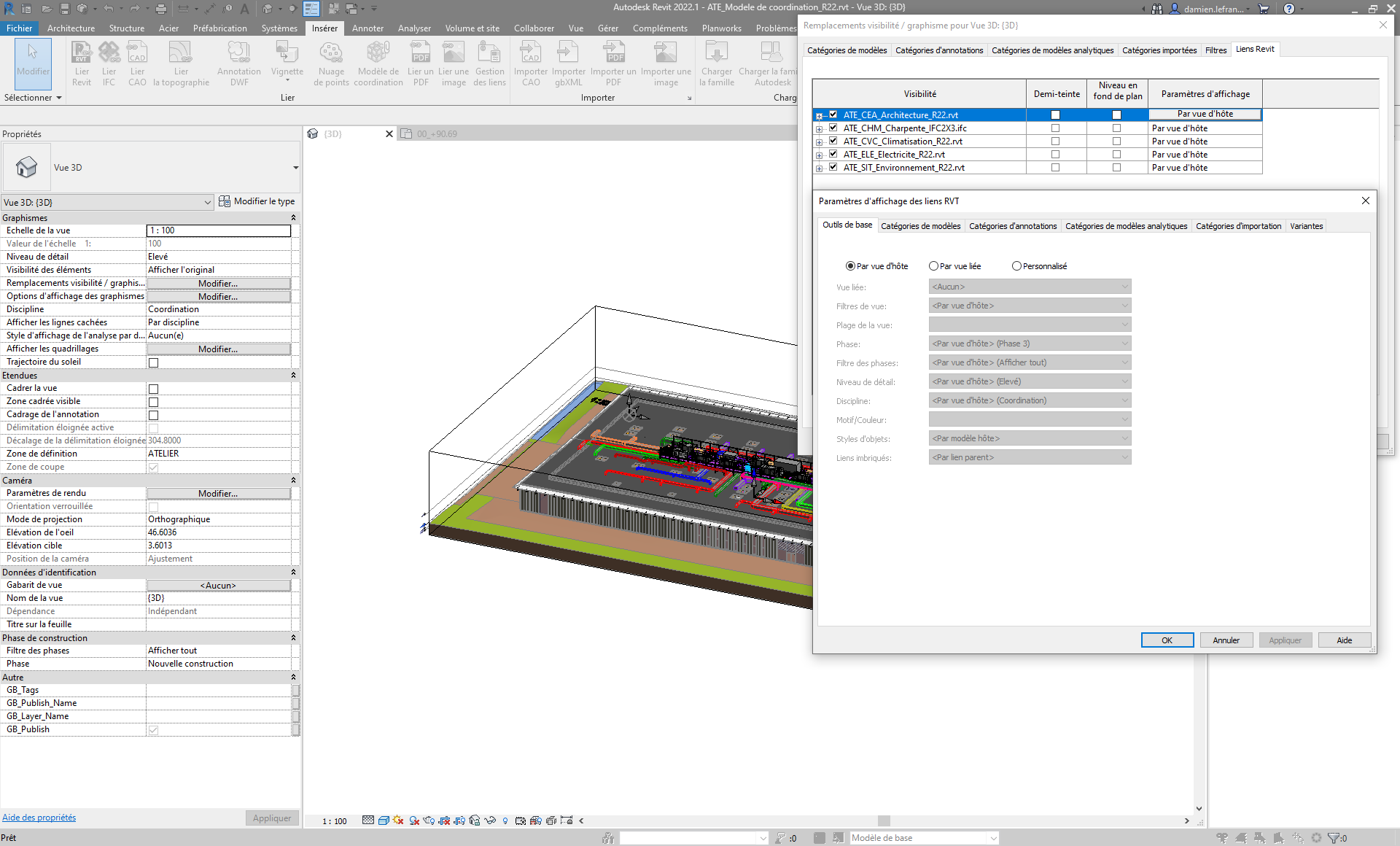Open the Vue 3D: {3D} view dropdown
This screenshot has height=846, width=1400.
point(208,203)
